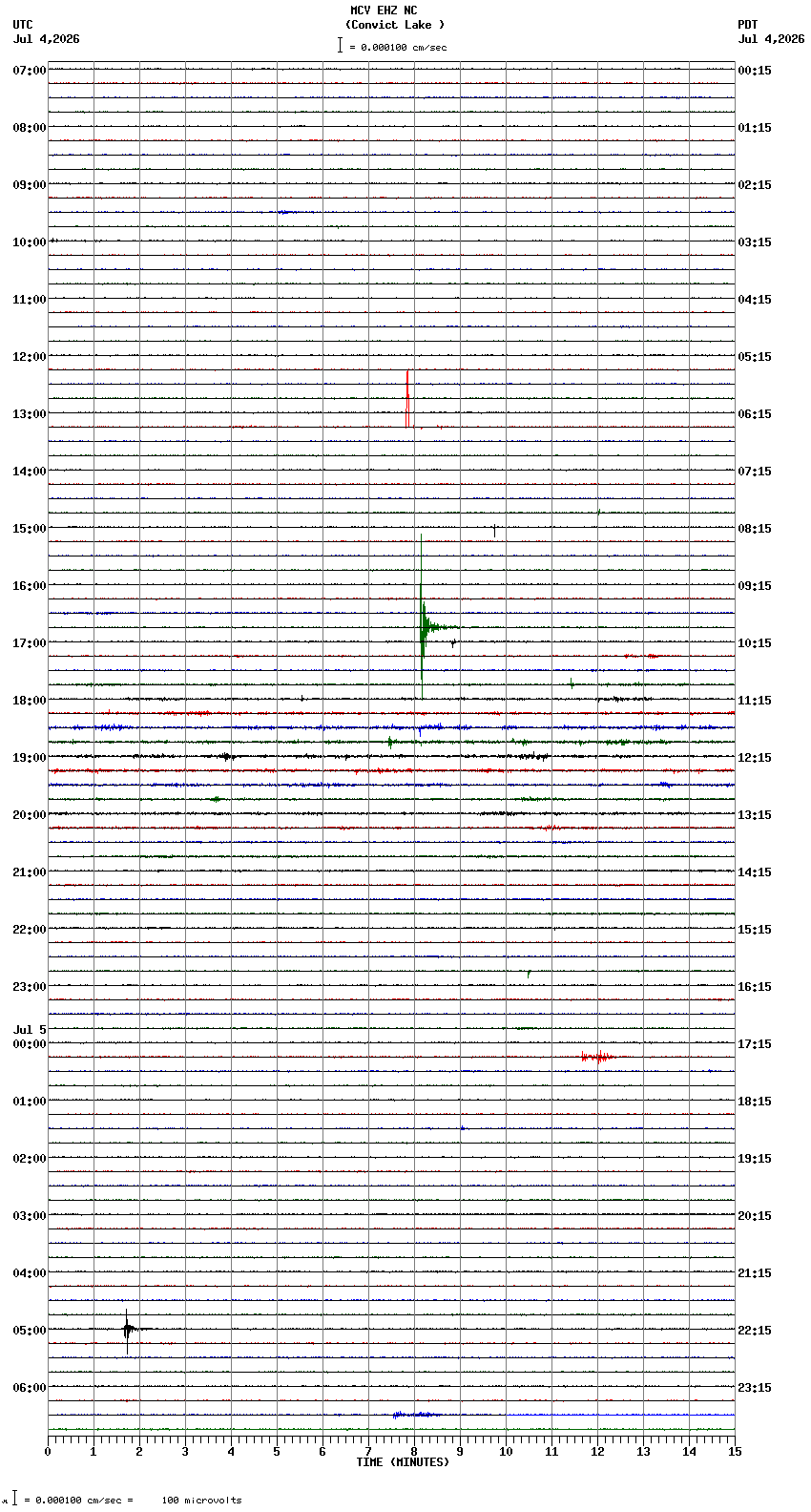Click the 19:00 UTC row label

click(x=30, y=758)
